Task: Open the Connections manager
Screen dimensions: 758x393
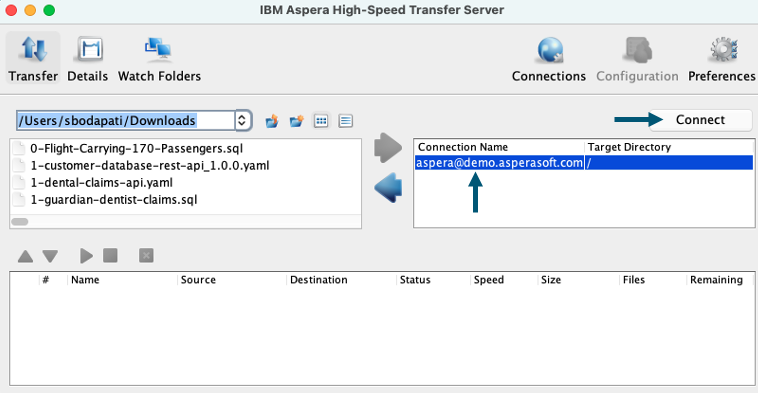Action: [x=549, y=59]
